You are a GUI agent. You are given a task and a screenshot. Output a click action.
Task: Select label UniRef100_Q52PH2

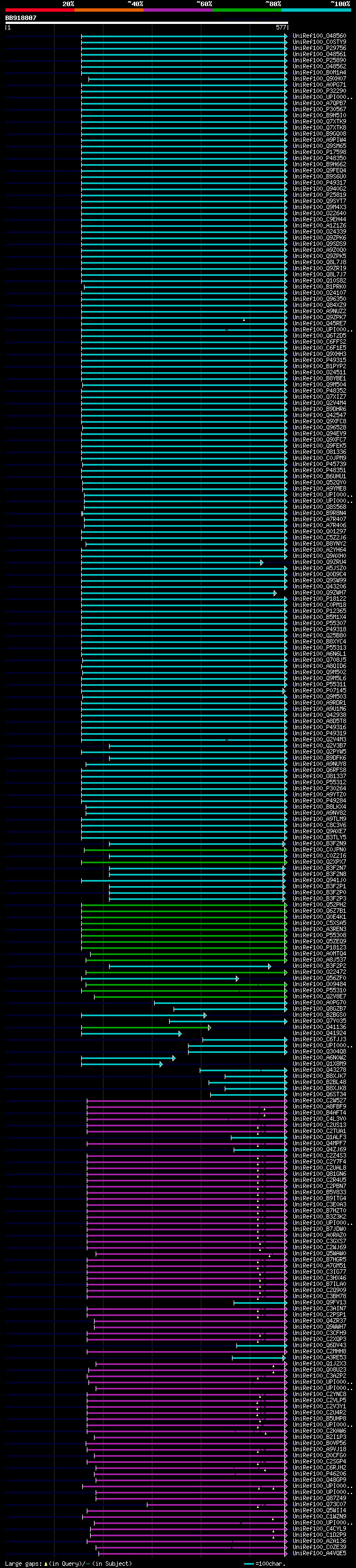[319, 904]
